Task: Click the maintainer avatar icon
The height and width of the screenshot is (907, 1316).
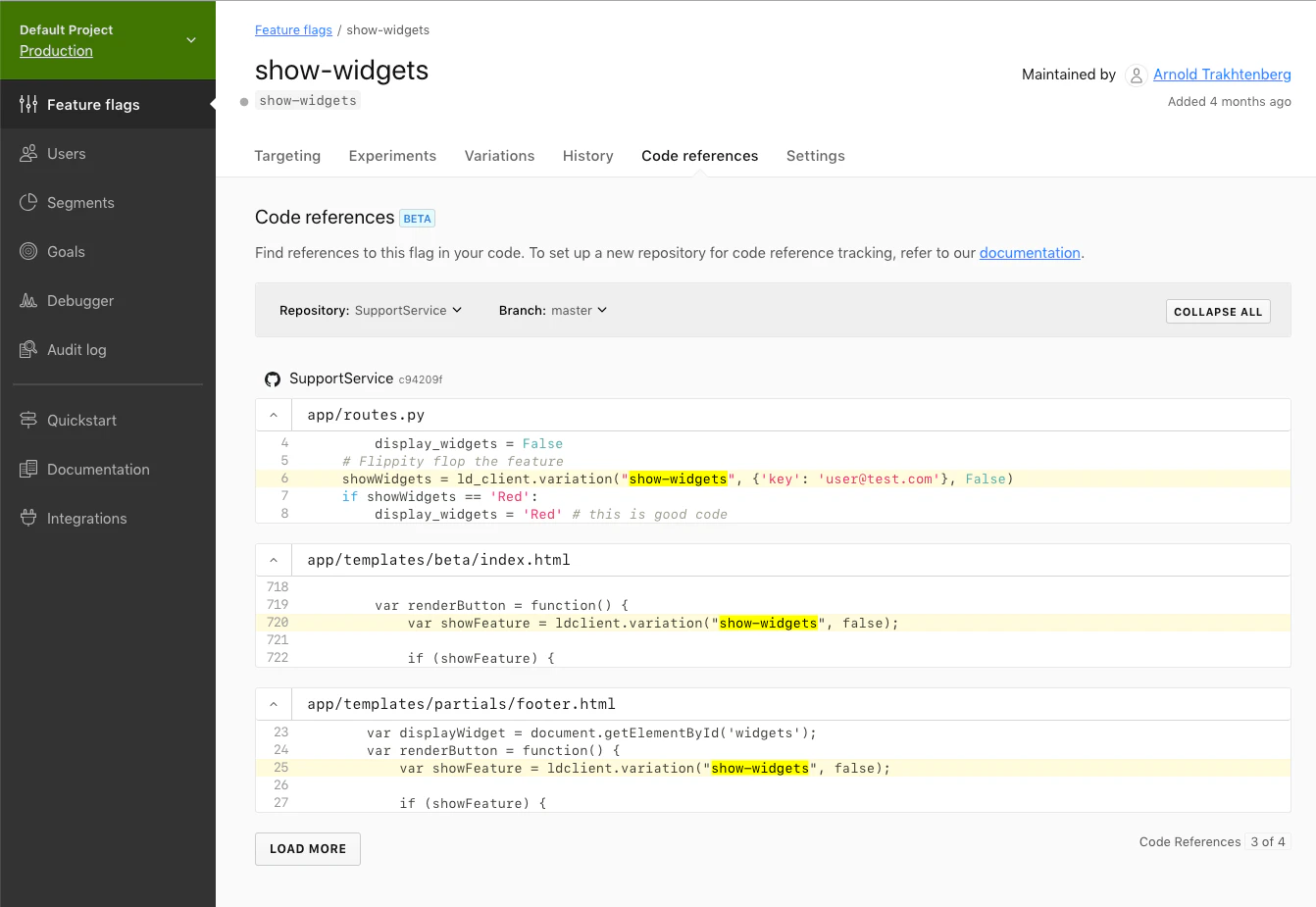Action: tap(1137, 75)
